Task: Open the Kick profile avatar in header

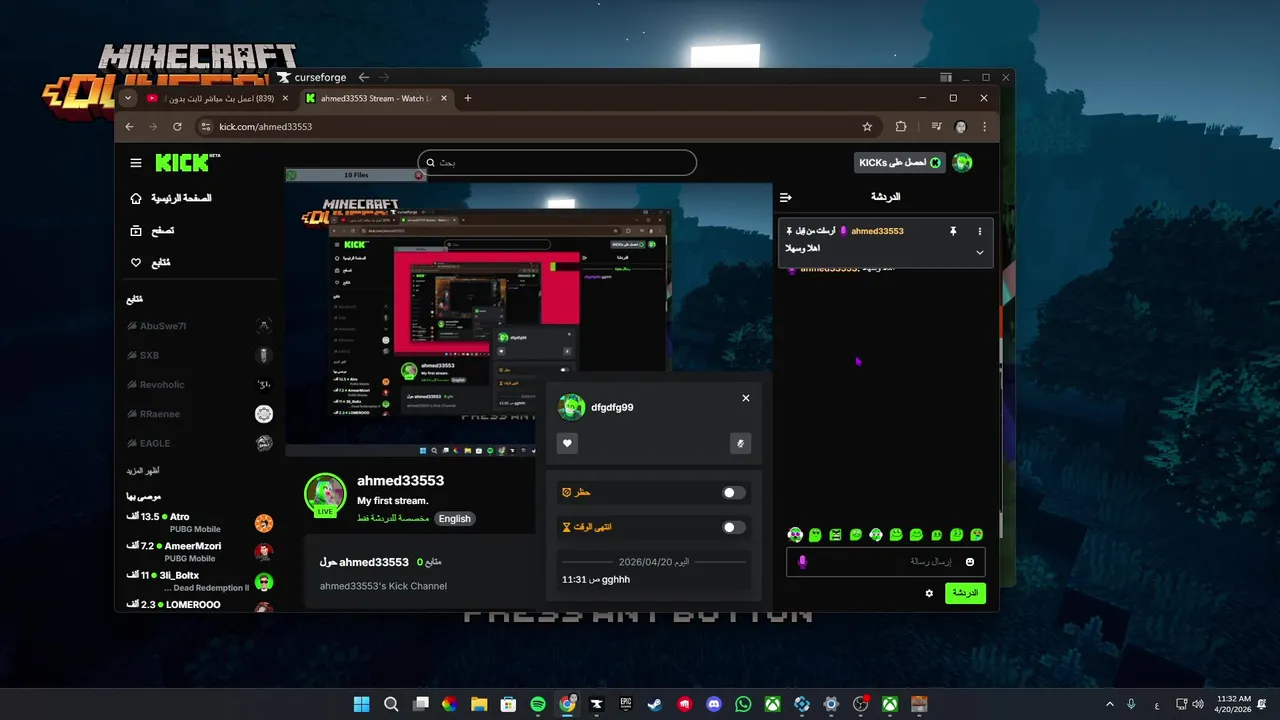Action: [963, 162]
